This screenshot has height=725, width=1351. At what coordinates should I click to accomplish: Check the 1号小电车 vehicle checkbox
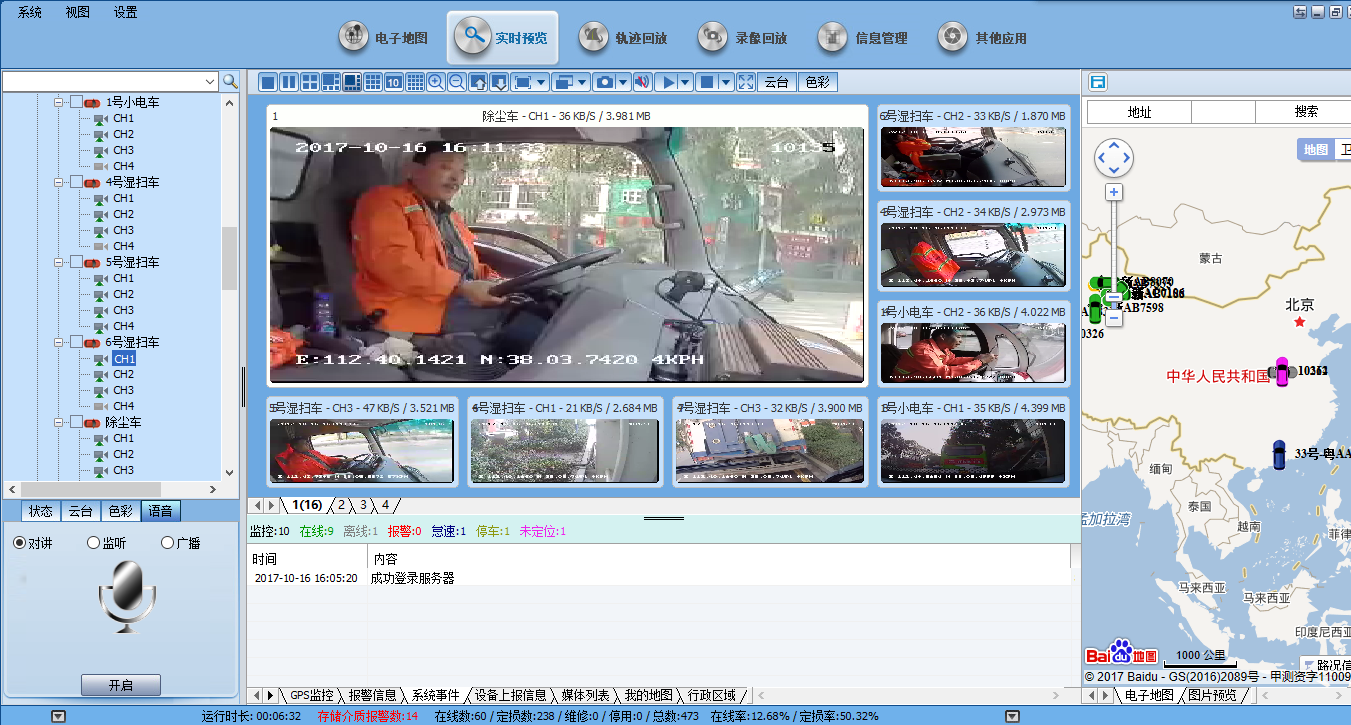[x=76, y=102]
